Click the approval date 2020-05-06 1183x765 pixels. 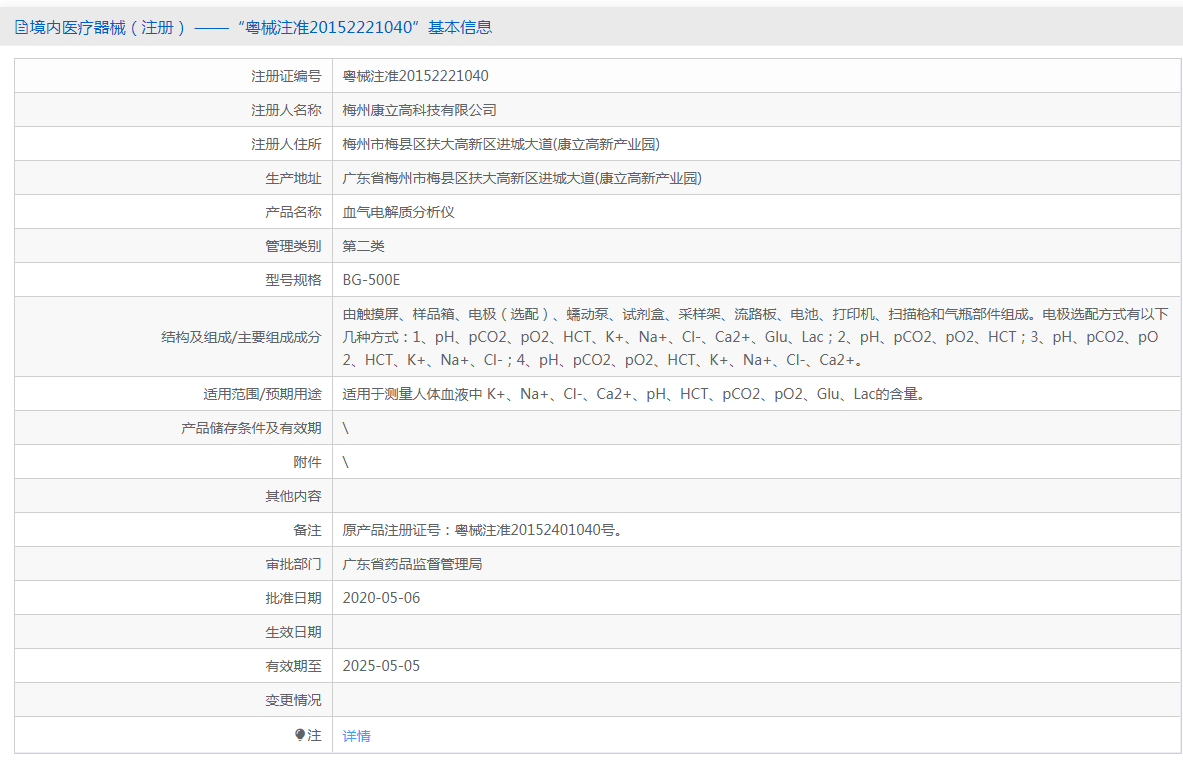381,598
